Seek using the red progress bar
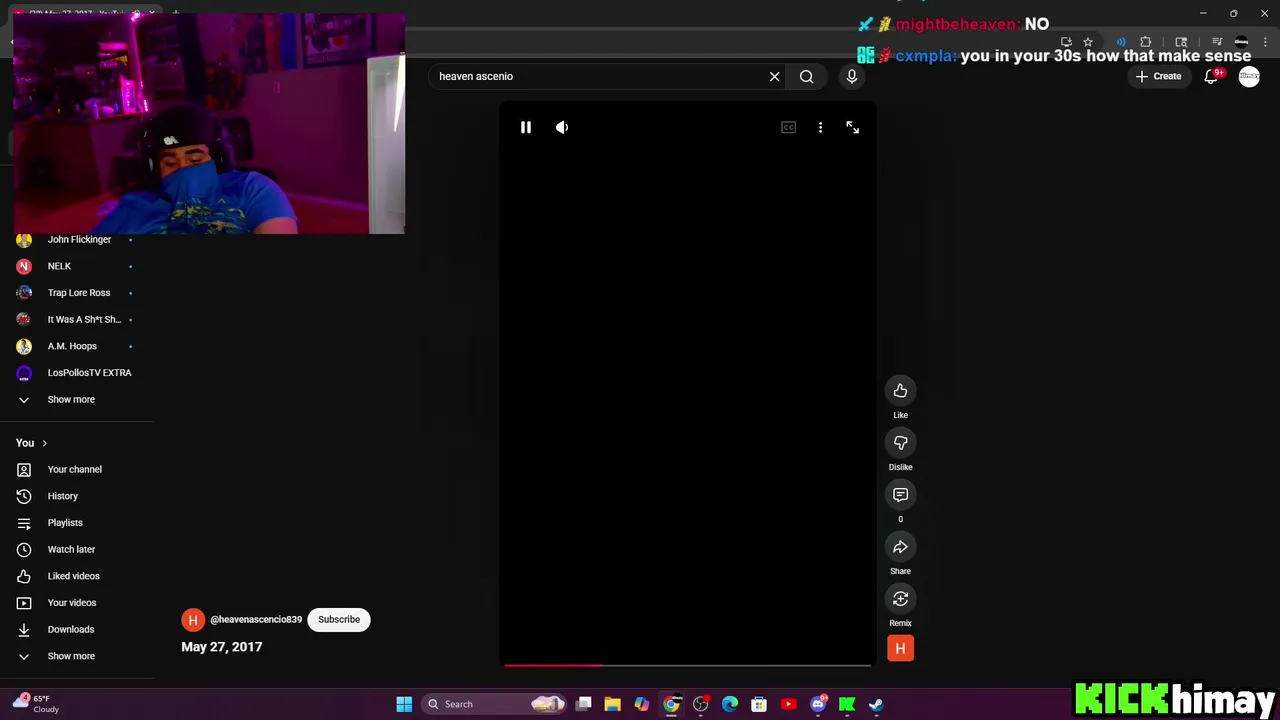1280x720 pixels. tap(686, 665)
